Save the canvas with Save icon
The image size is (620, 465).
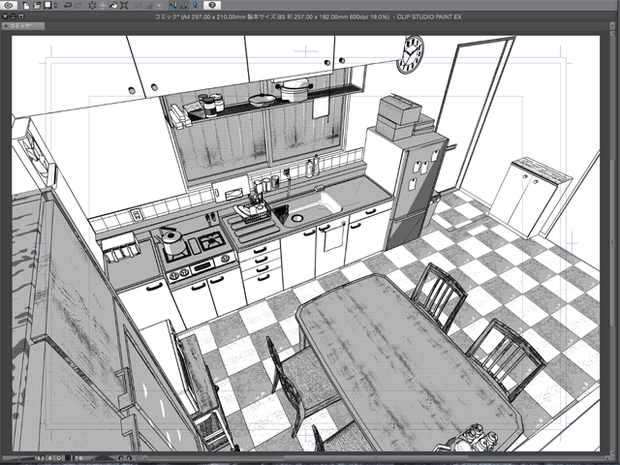tap(47, 6)
